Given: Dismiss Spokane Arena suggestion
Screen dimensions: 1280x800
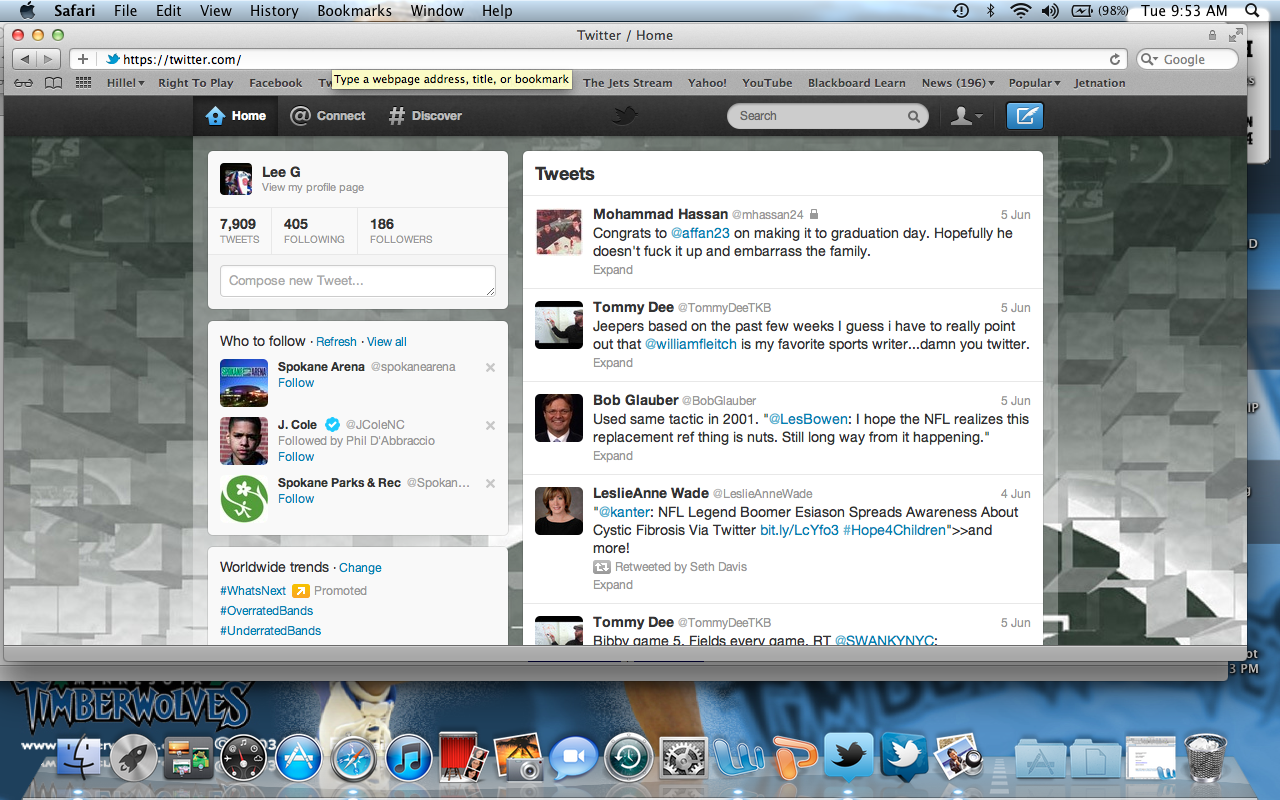Looking at the screenshot, I should 490,368.
